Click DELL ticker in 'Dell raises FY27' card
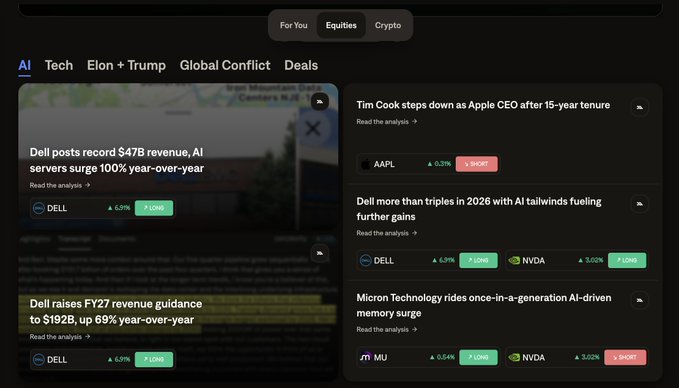 click(57, 359)
